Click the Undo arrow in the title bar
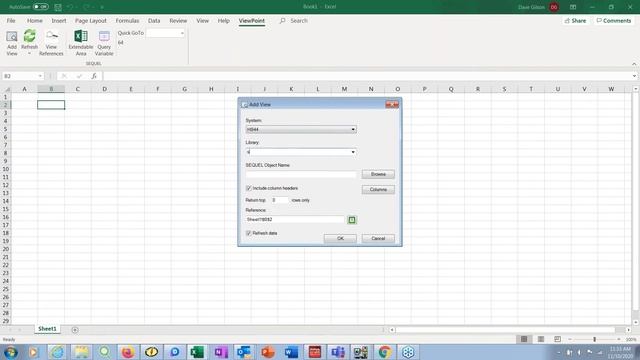 coord(70,7)
